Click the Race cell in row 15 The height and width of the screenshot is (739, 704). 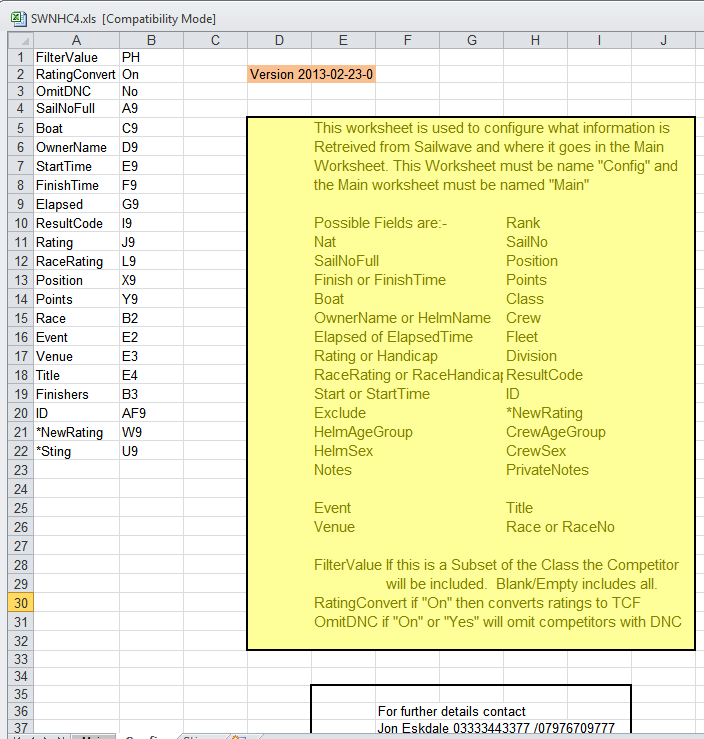click(x=76, y=318)
